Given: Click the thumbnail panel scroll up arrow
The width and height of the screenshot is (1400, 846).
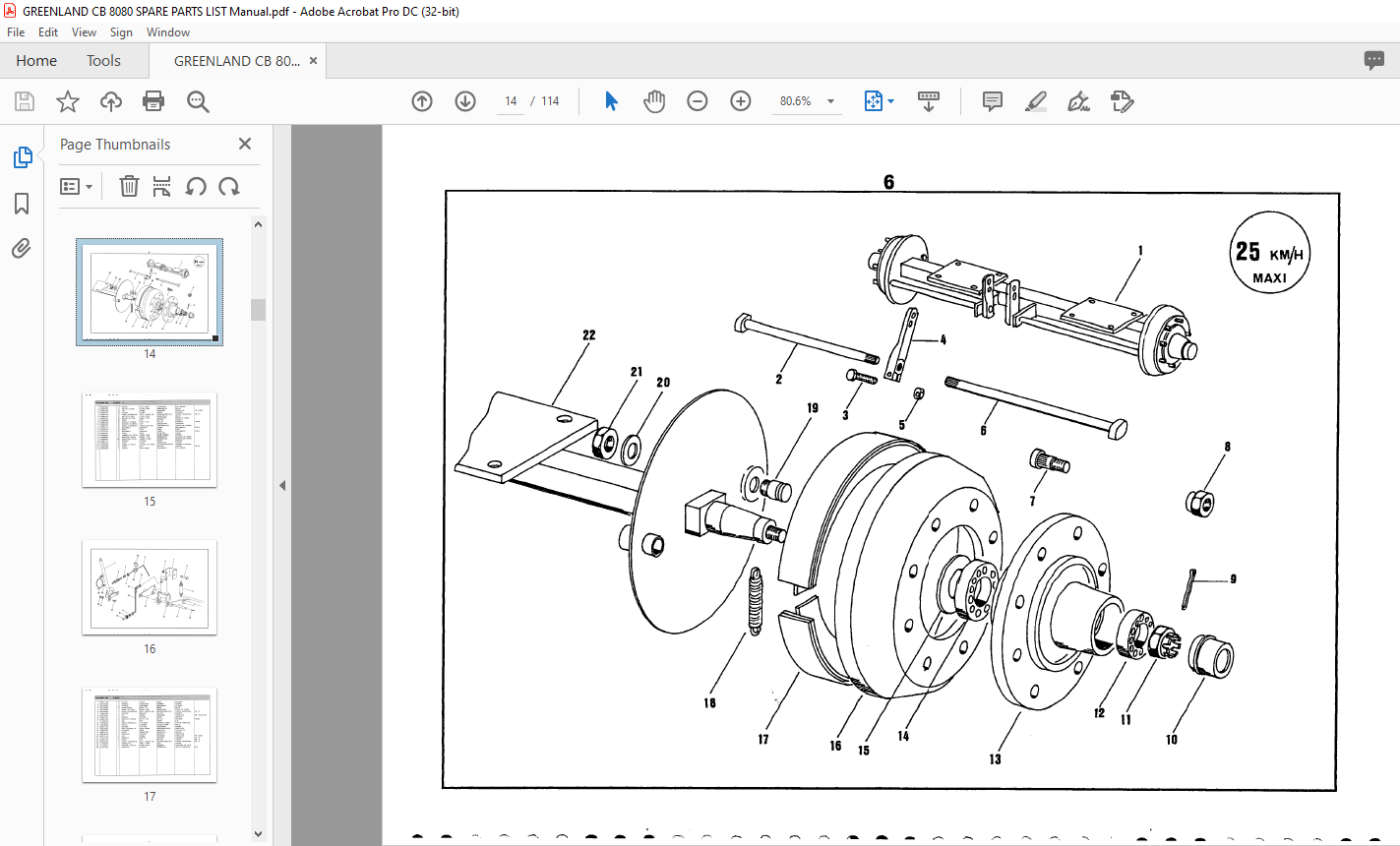Looking at the screenshot, I should point(259,224).
